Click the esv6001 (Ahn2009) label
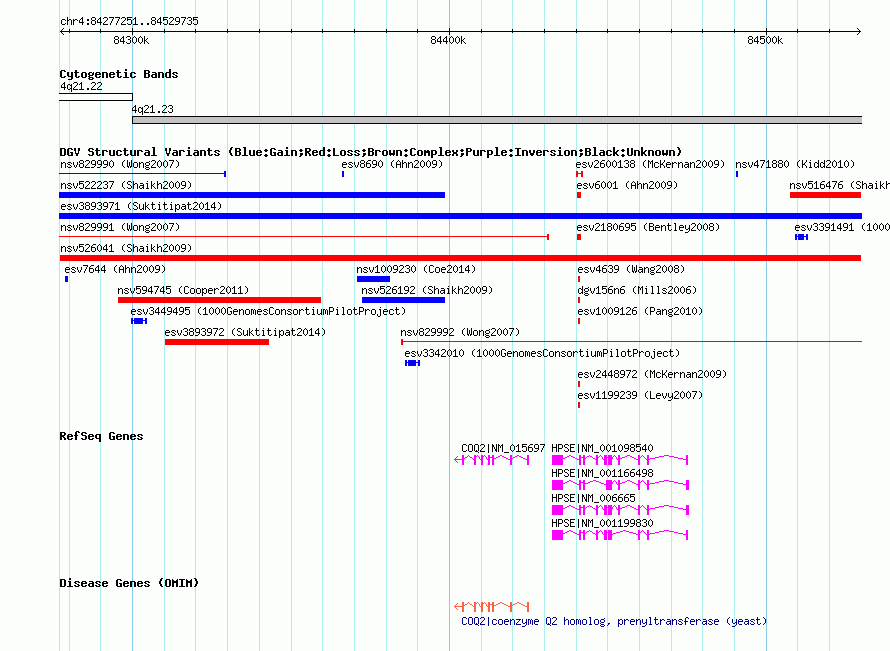 627,185
